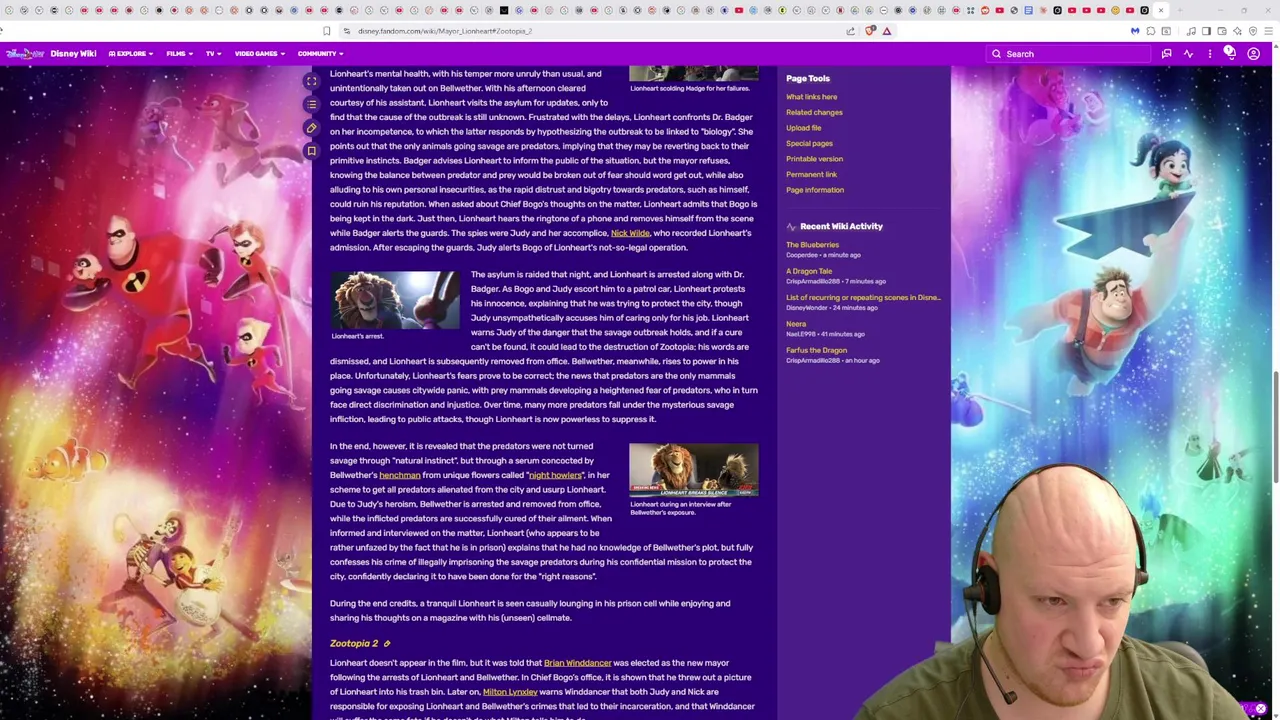
Task: Open the three-dot More menu in wiki header
Action: pyautogui.click(x=1209, y=54)
